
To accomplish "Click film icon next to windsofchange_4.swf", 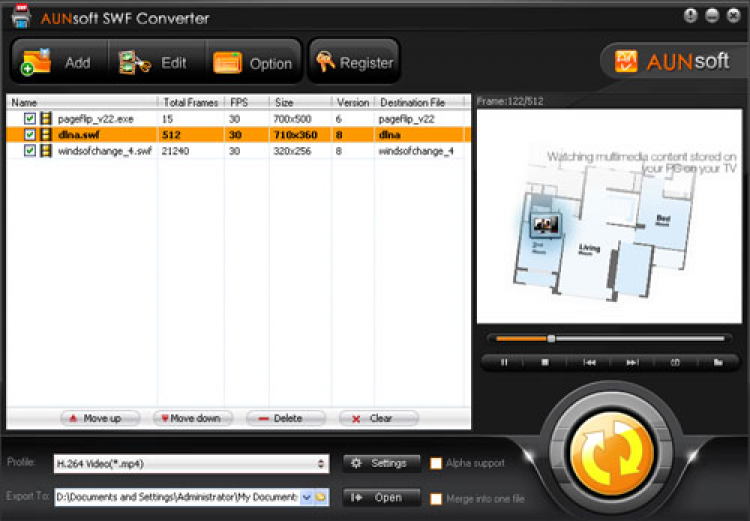I will (x=46, y=151).
